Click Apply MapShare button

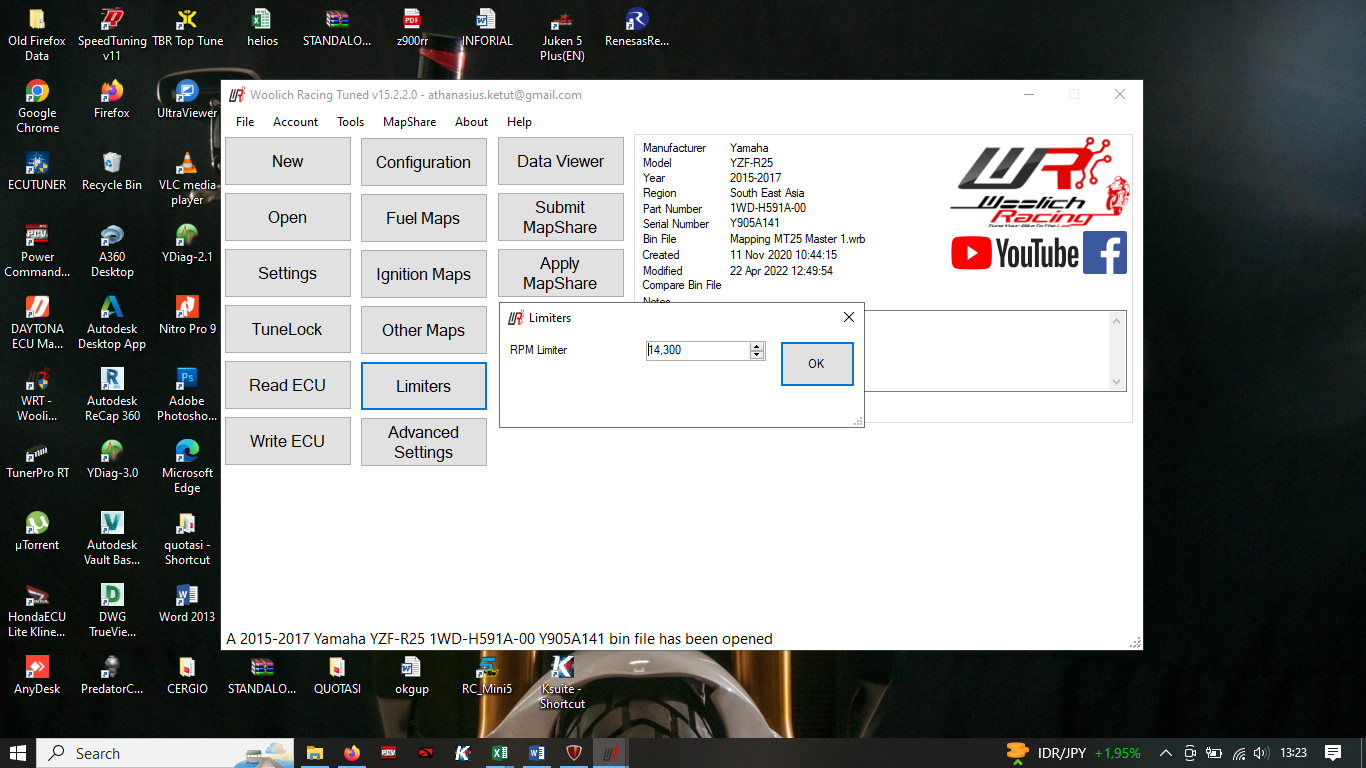(560, 273)
